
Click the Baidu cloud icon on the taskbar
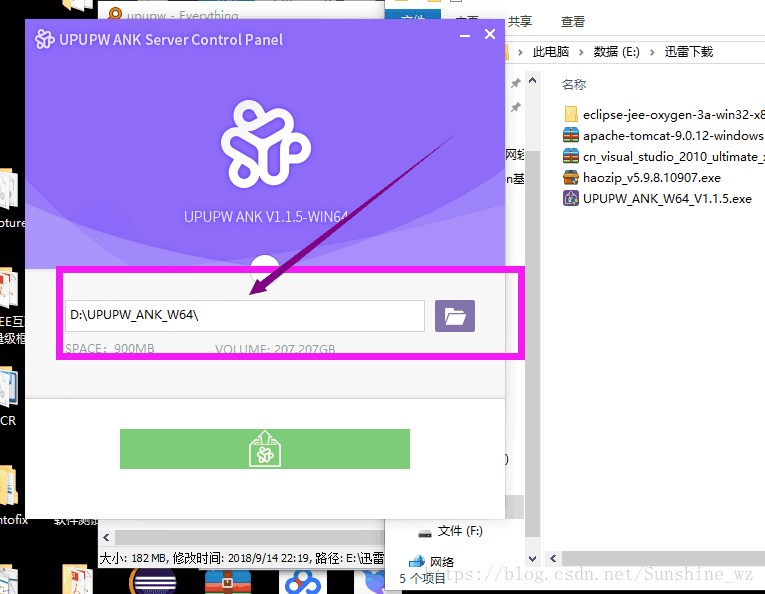pos(302,581)
